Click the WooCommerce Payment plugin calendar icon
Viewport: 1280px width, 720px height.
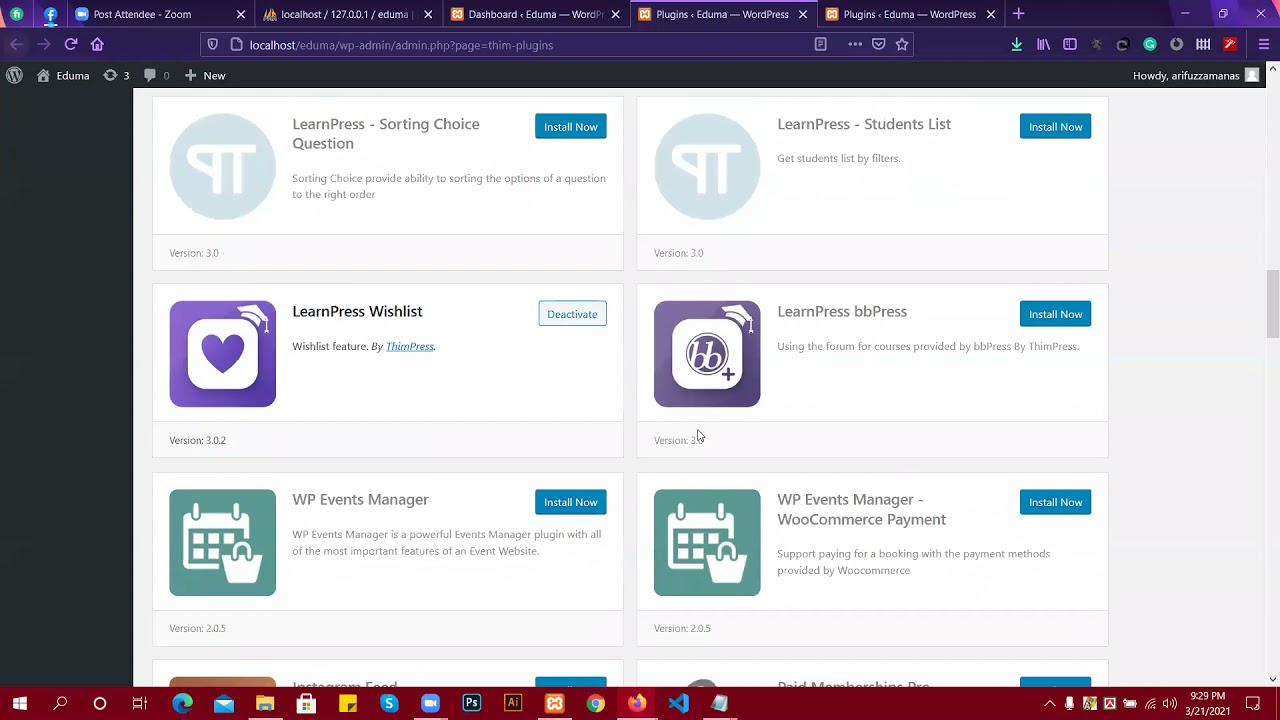[707, 542]
